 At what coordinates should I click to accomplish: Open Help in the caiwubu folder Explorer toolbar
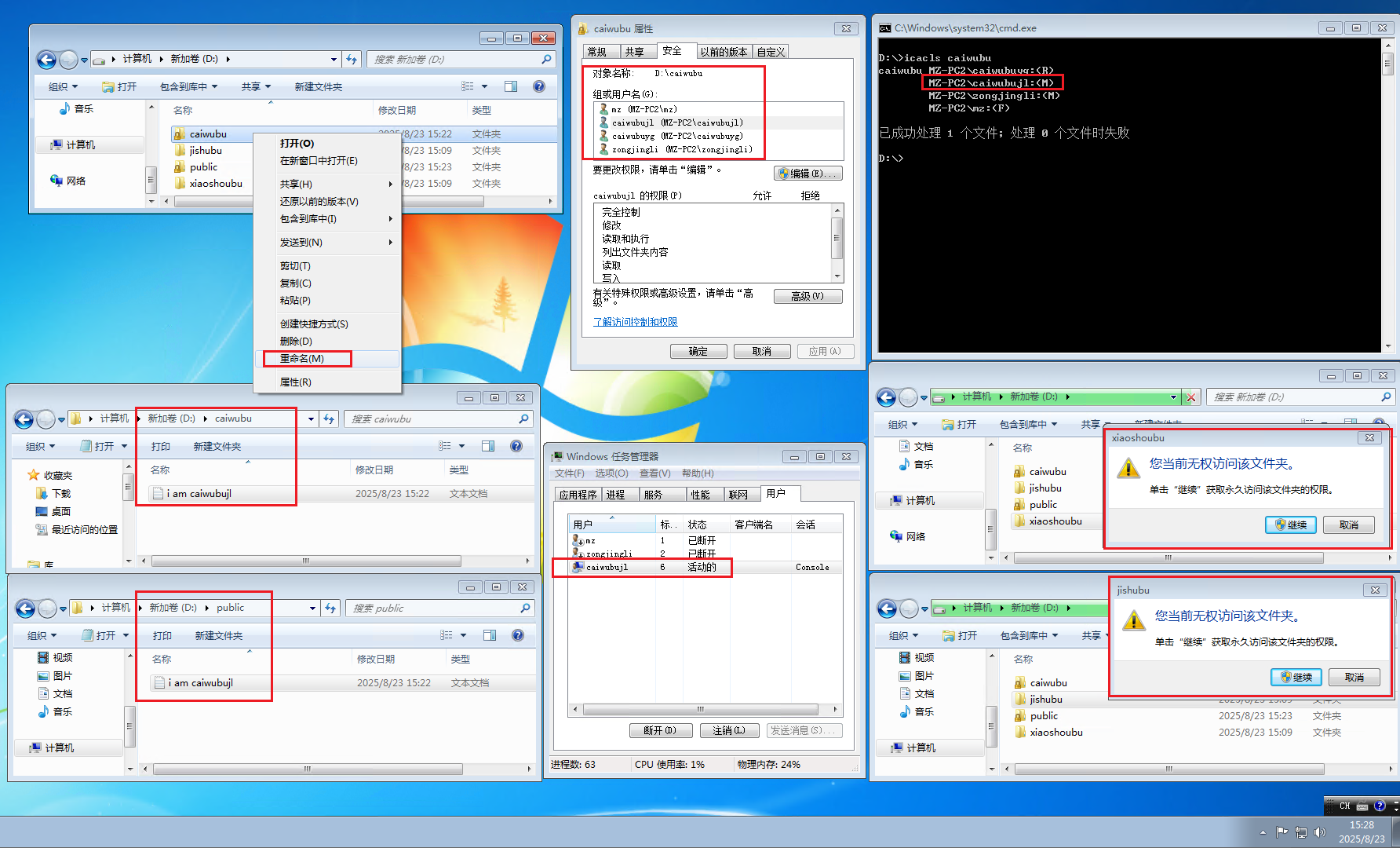516,446
